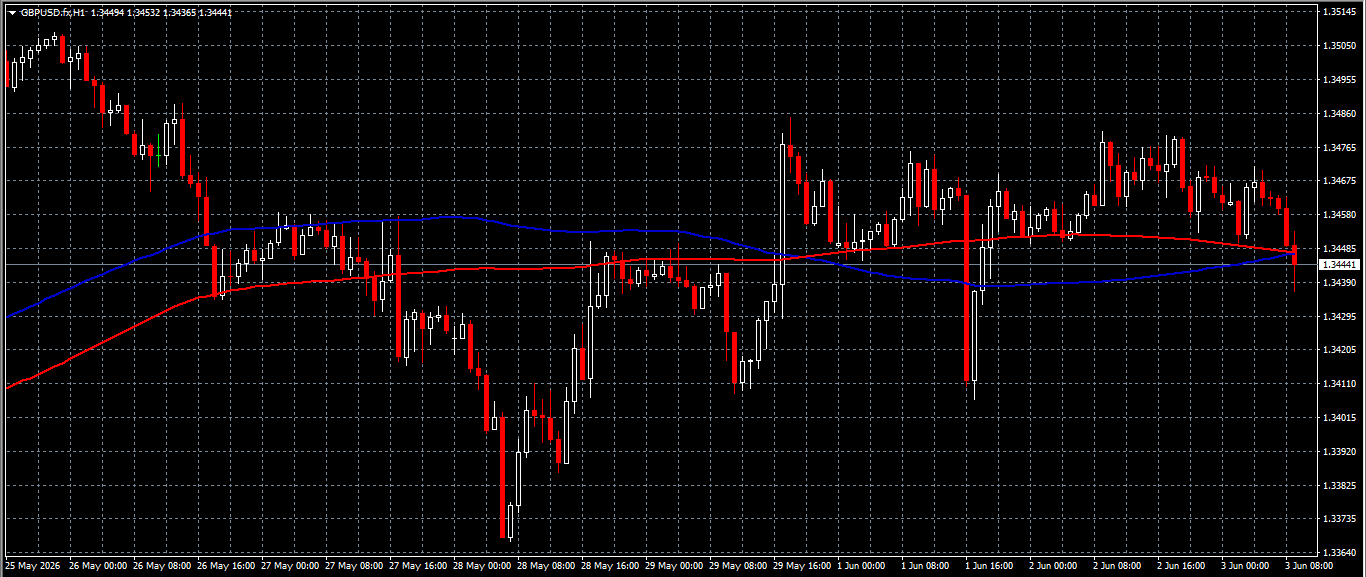Click the 1.34295 price scale label
The height and width of the screenshot is (577, 1366).
(1339, 317)
